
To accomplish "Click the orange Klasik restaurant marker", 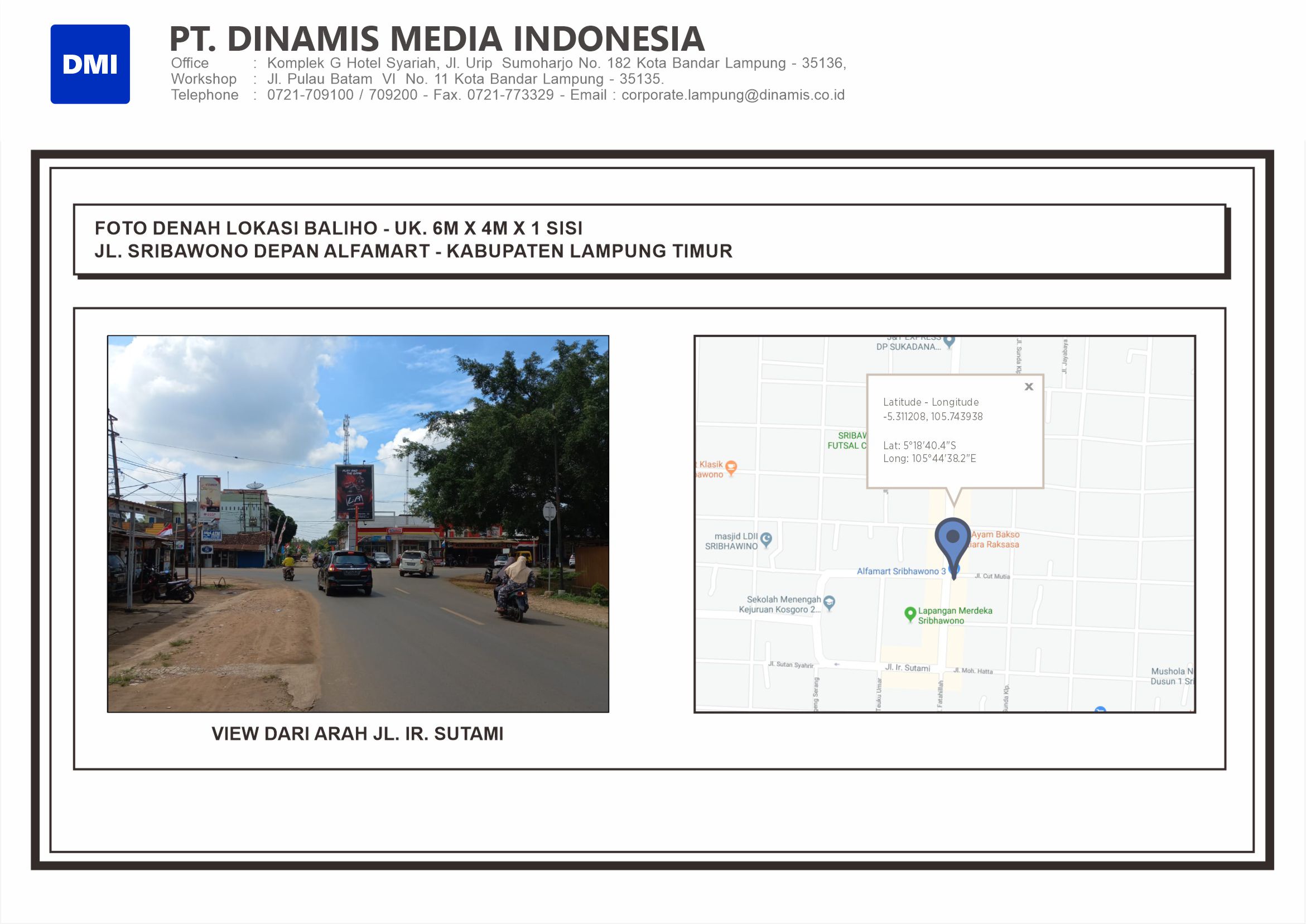I will pos(731,468).
